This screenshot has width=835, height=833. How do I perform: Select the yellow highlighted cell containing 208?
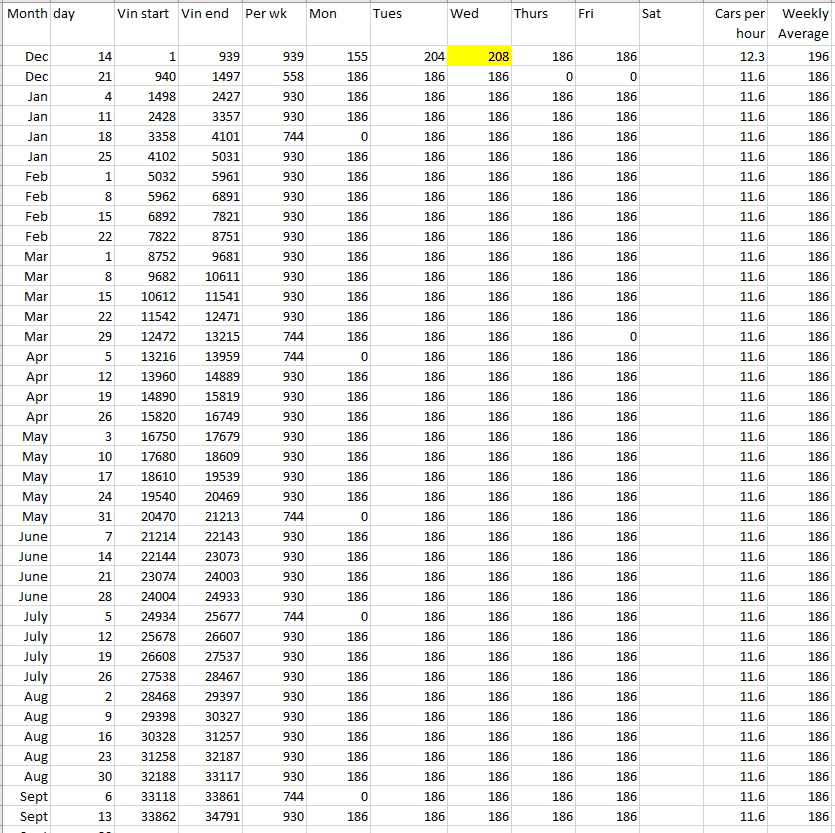[x=479, y=56]
